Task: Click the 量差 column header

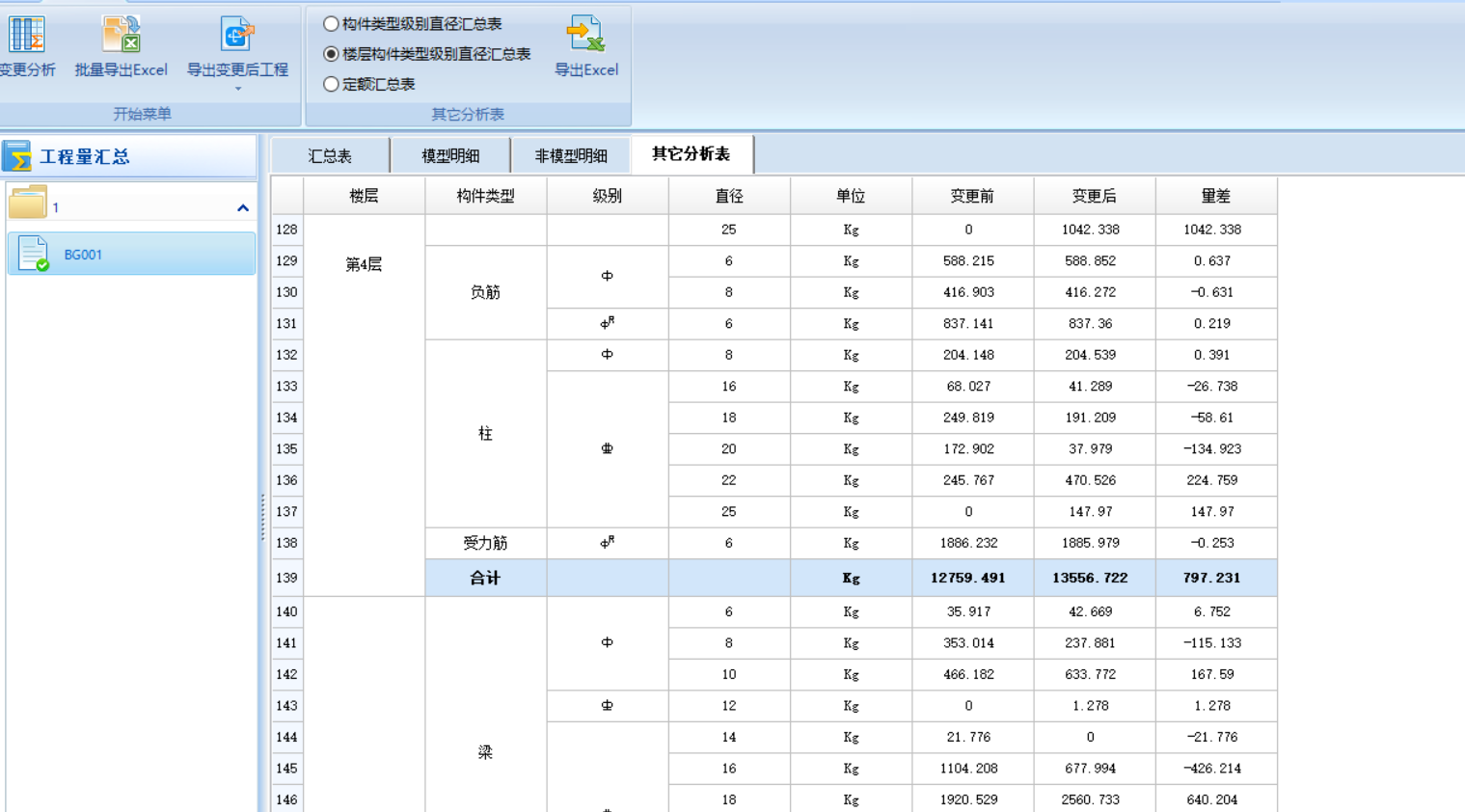Action: [x=1216, y=196]
